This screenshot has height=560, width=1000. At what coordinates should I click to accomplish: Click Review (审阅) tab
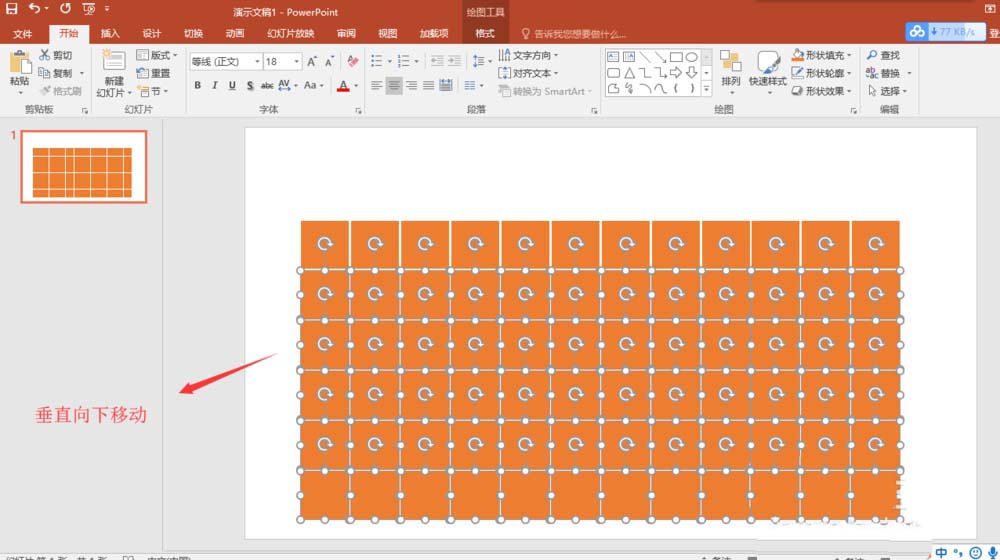click(x=346, y=34)
